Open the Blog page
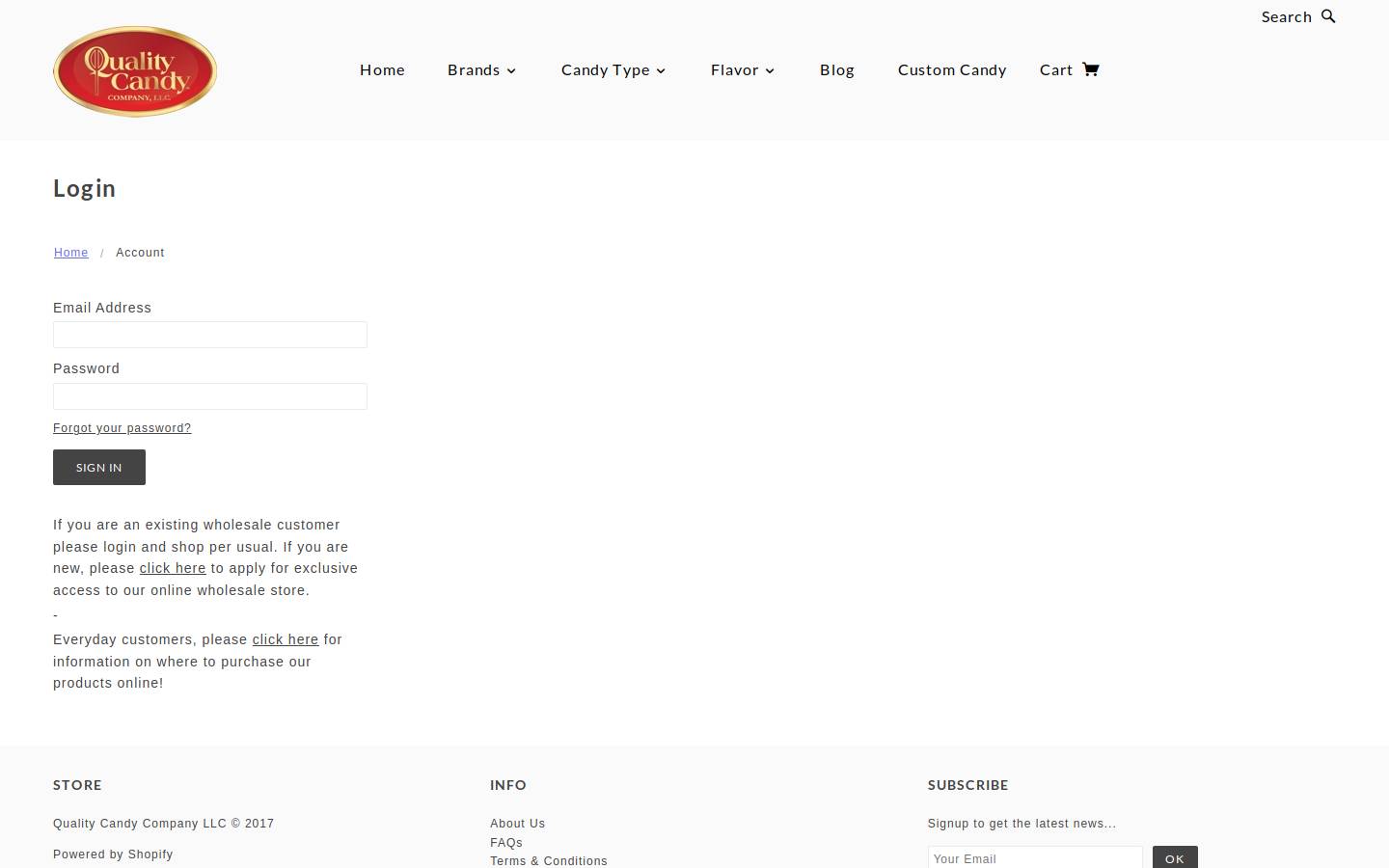The height and width of the screenshot is (868, 1389). coord(837,69)
